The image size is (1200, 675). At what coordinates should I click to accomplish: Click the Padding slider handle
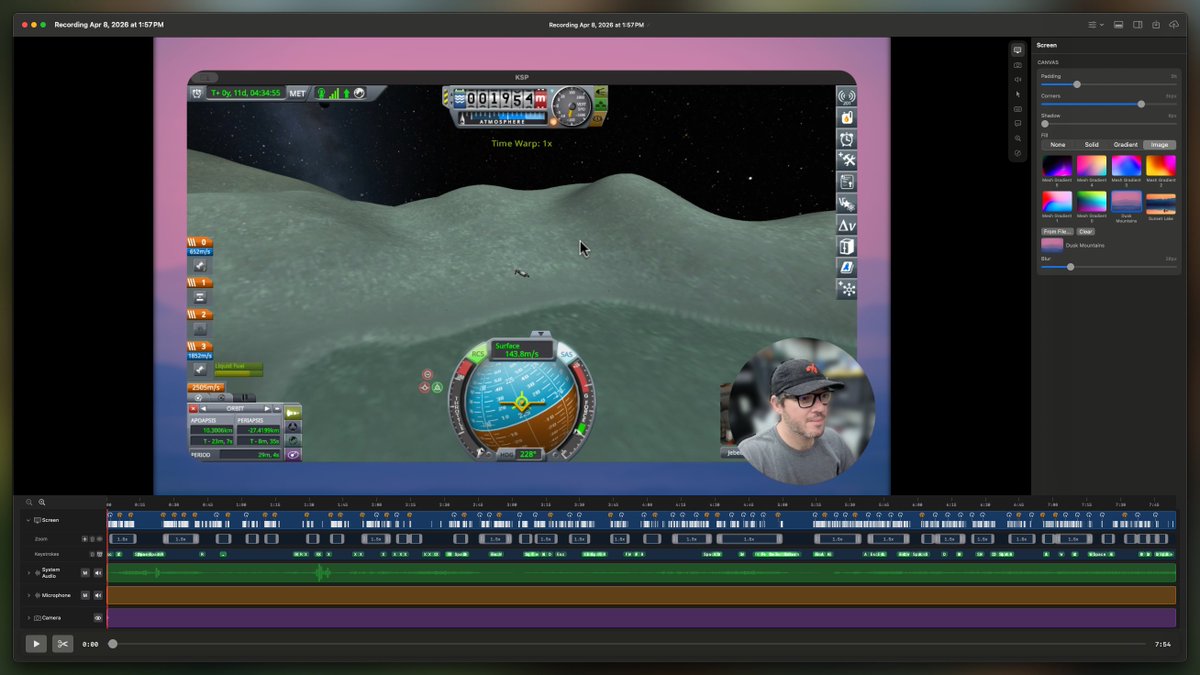coord(1077,84)
